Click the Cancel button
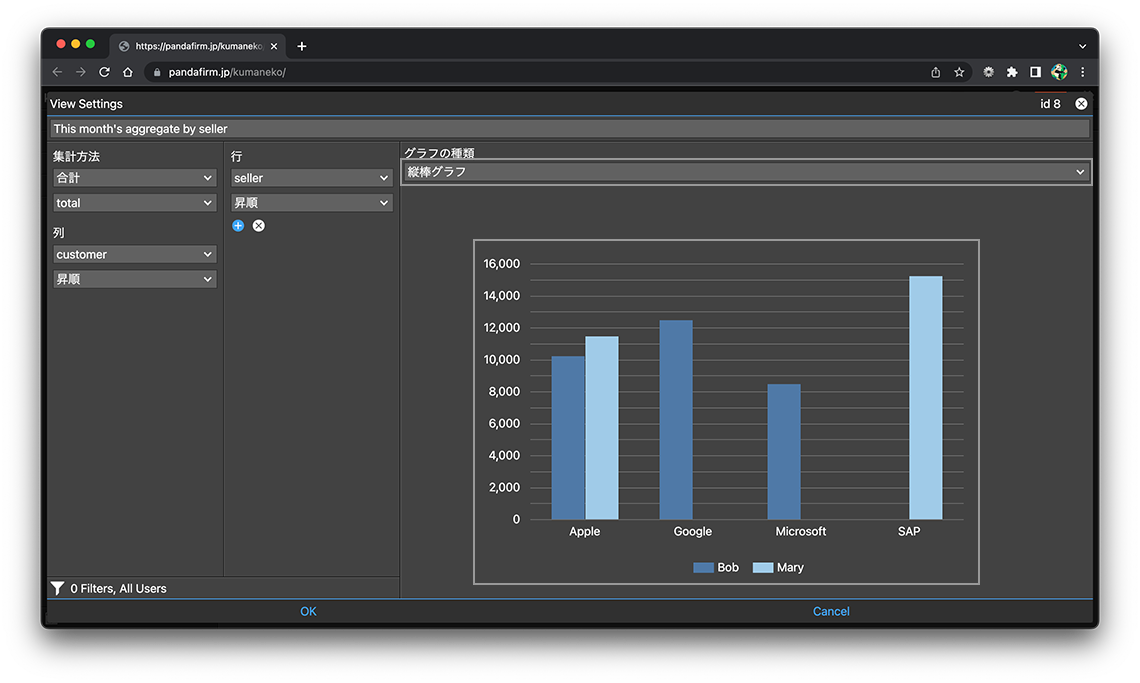 point(831,612)
